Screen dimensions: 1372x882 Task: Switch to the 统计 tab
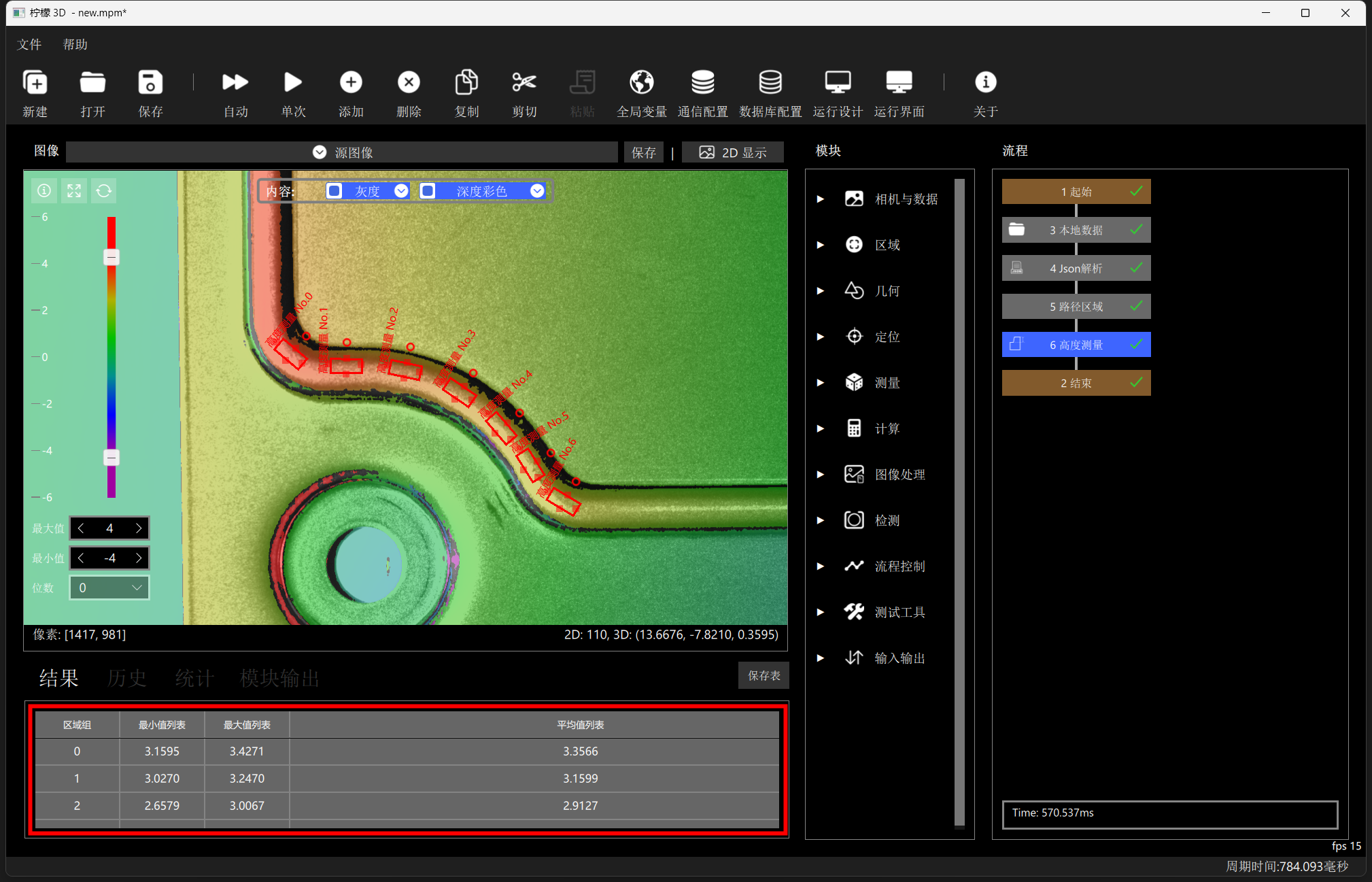194,678
